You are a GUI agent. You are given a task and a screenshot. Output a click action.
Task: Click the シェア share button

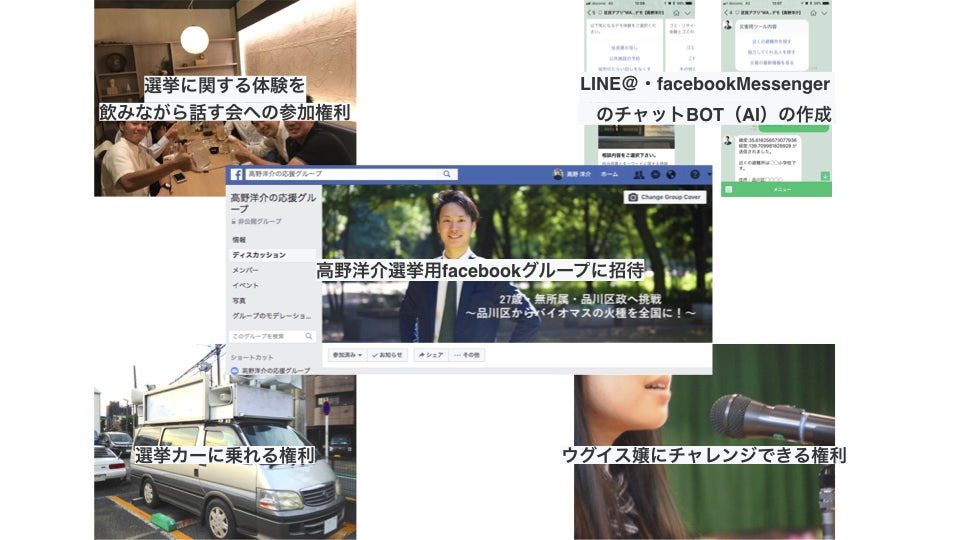coord(430,355)
